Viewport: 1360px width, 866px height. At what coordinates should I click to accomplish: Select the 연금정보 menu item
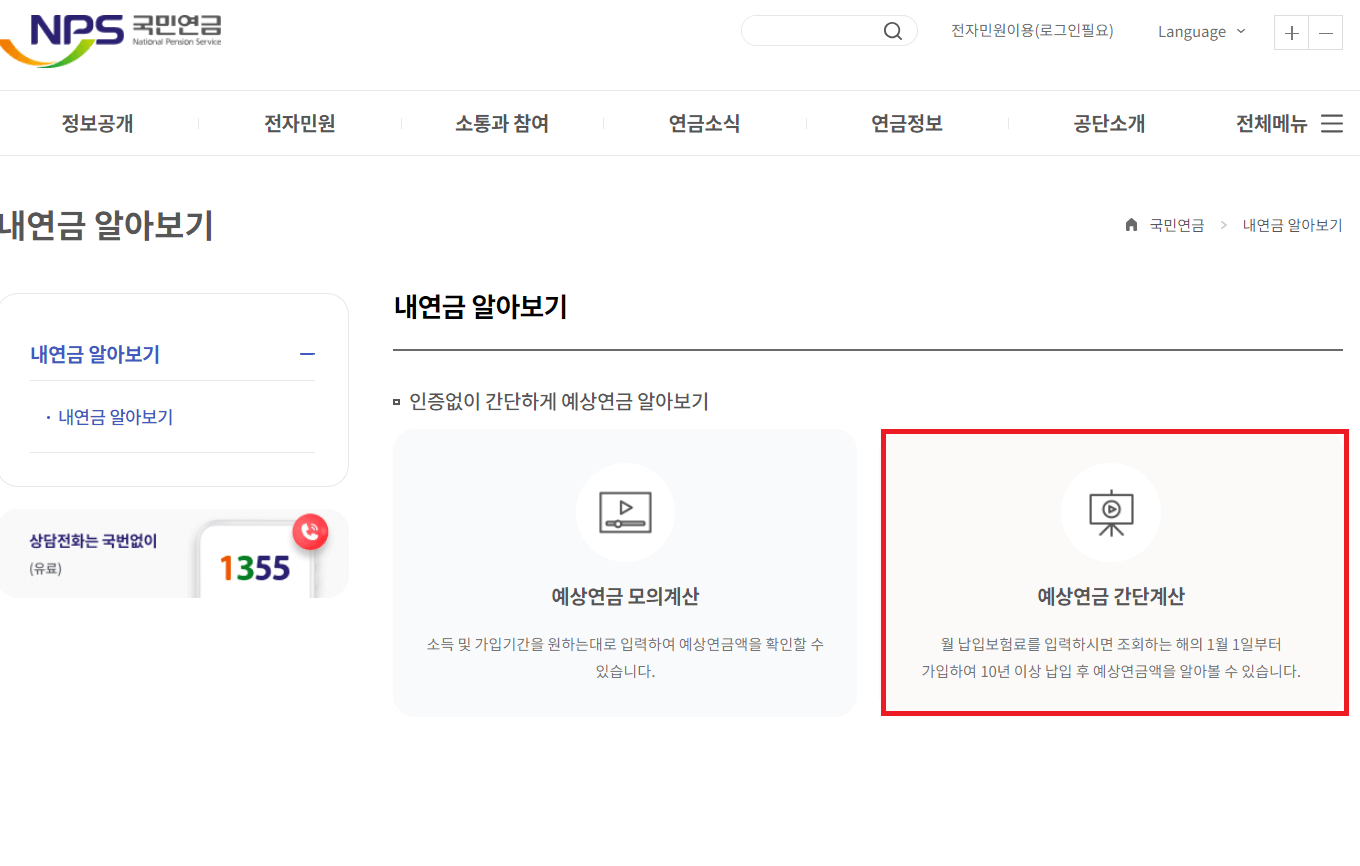point(906,123)
